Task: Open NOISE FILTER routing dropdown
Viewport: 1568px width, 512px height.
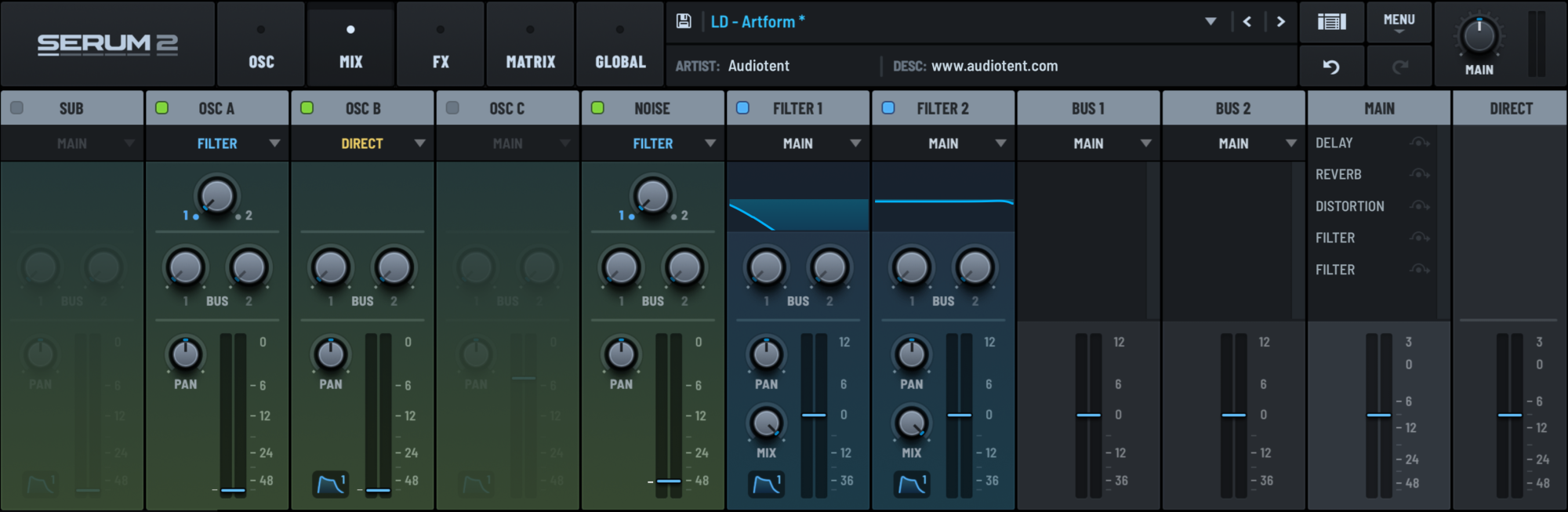Action: coord(652,143)
